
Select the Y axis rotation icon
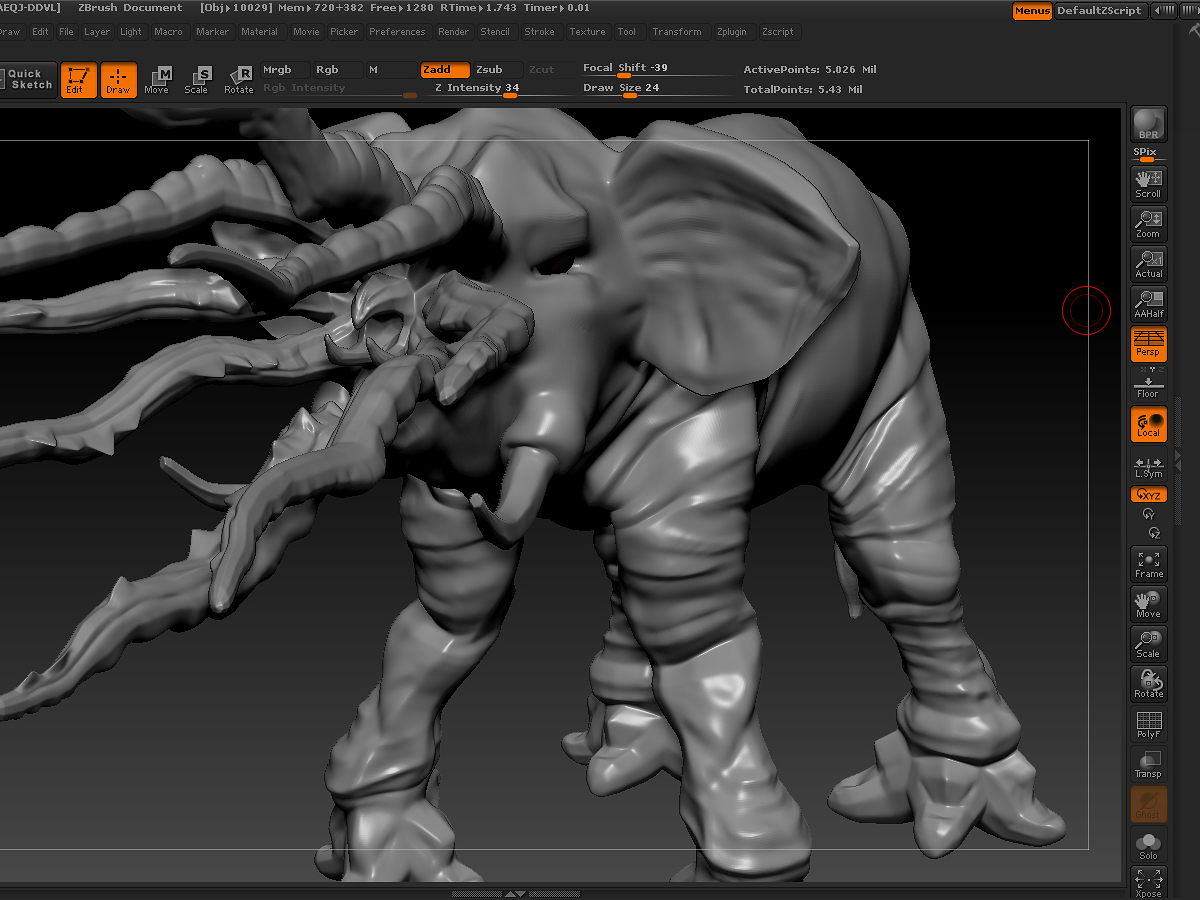click(1149, 514)
